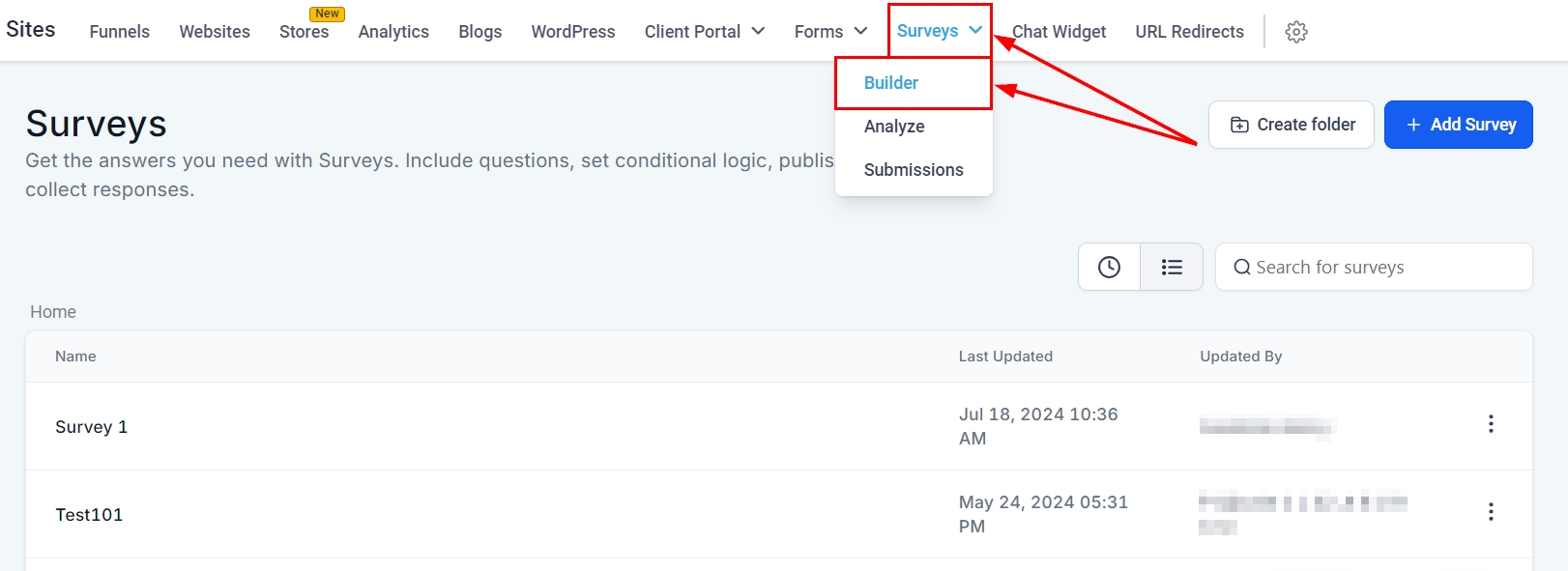The width and height of the screenshot is (1568, 571).
Task: Open the Survey 1 entry
Action: coord(92,427)
